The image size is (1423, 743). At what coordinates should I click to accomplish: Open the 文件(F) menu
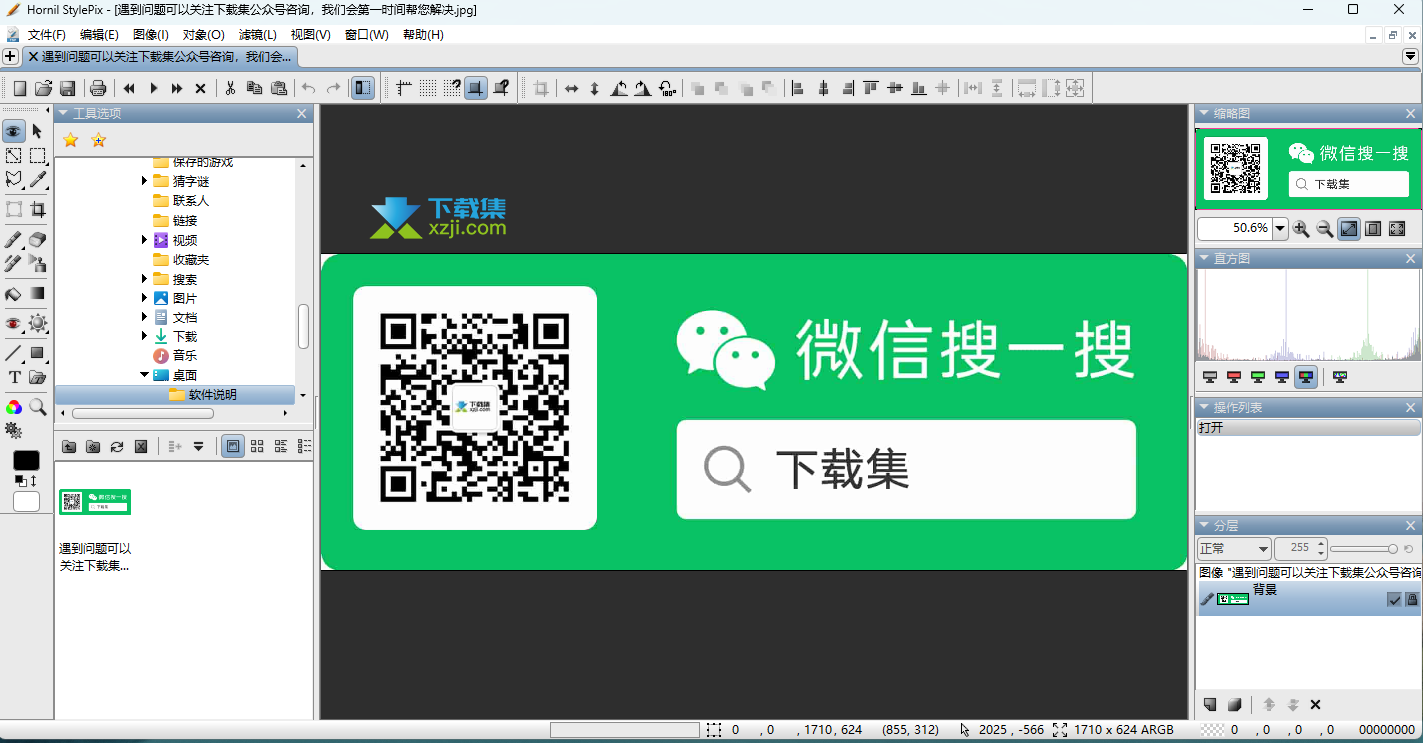click(x=46, y=34)
